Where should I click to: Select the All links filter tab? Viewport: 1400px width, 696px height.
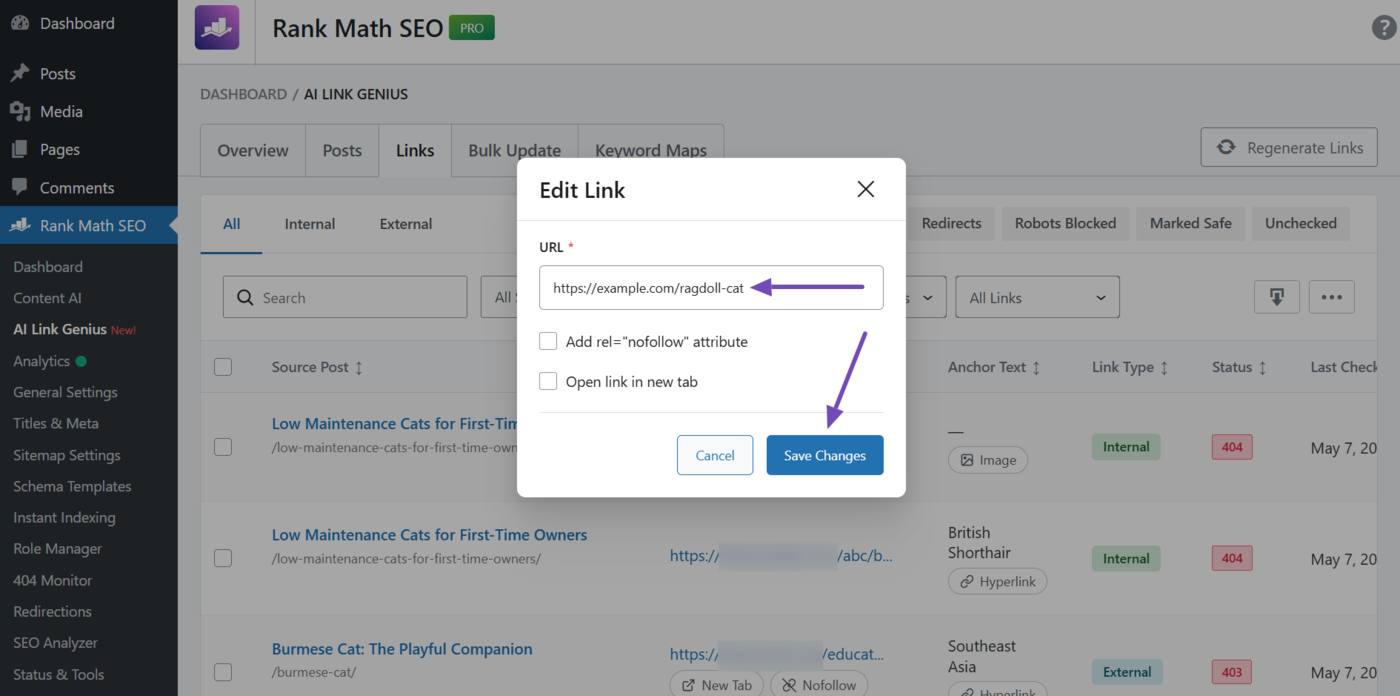click(232, 224)
